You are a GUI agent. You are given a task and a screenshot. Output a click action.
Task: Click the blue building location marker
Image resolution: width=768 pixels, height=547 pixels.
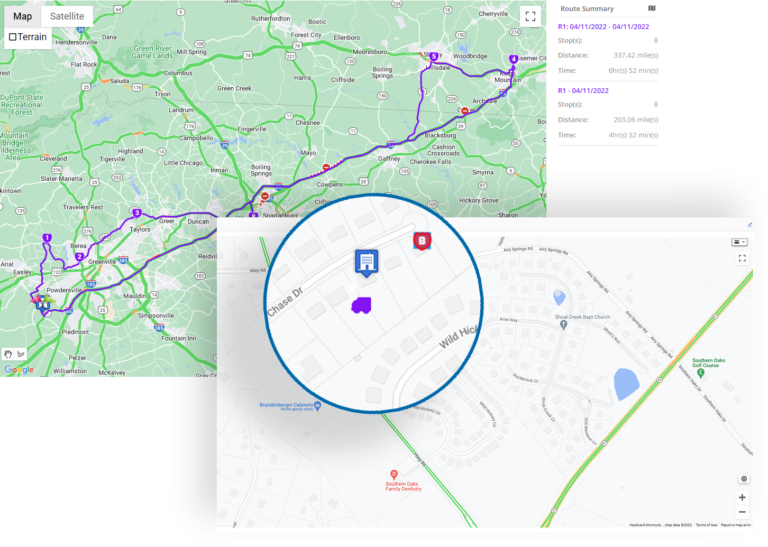click(x=367, y=262)
